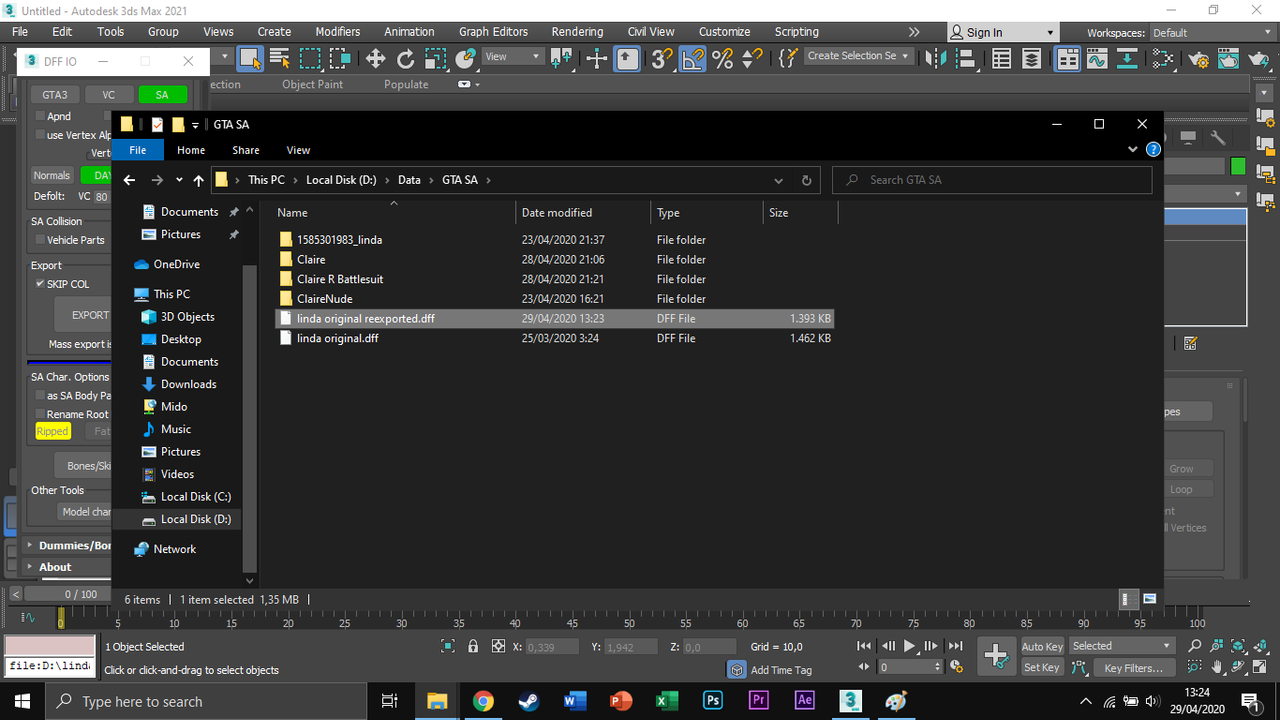Open Google Chrome from the taskbar
Screen dimensions: 1280x720
click(x=483, y=701)
